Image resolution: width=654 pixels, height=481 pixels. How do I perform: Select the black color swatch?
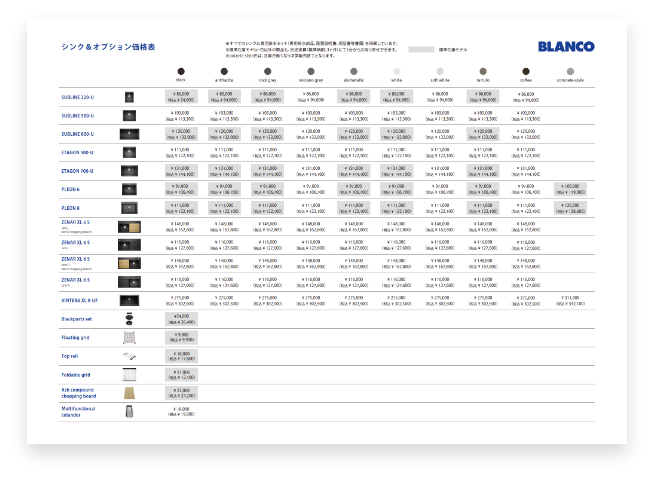tap(181, 71)
